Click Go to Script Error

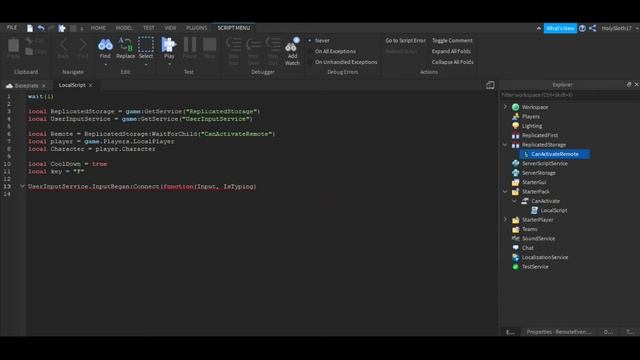(x=405, y=40)
